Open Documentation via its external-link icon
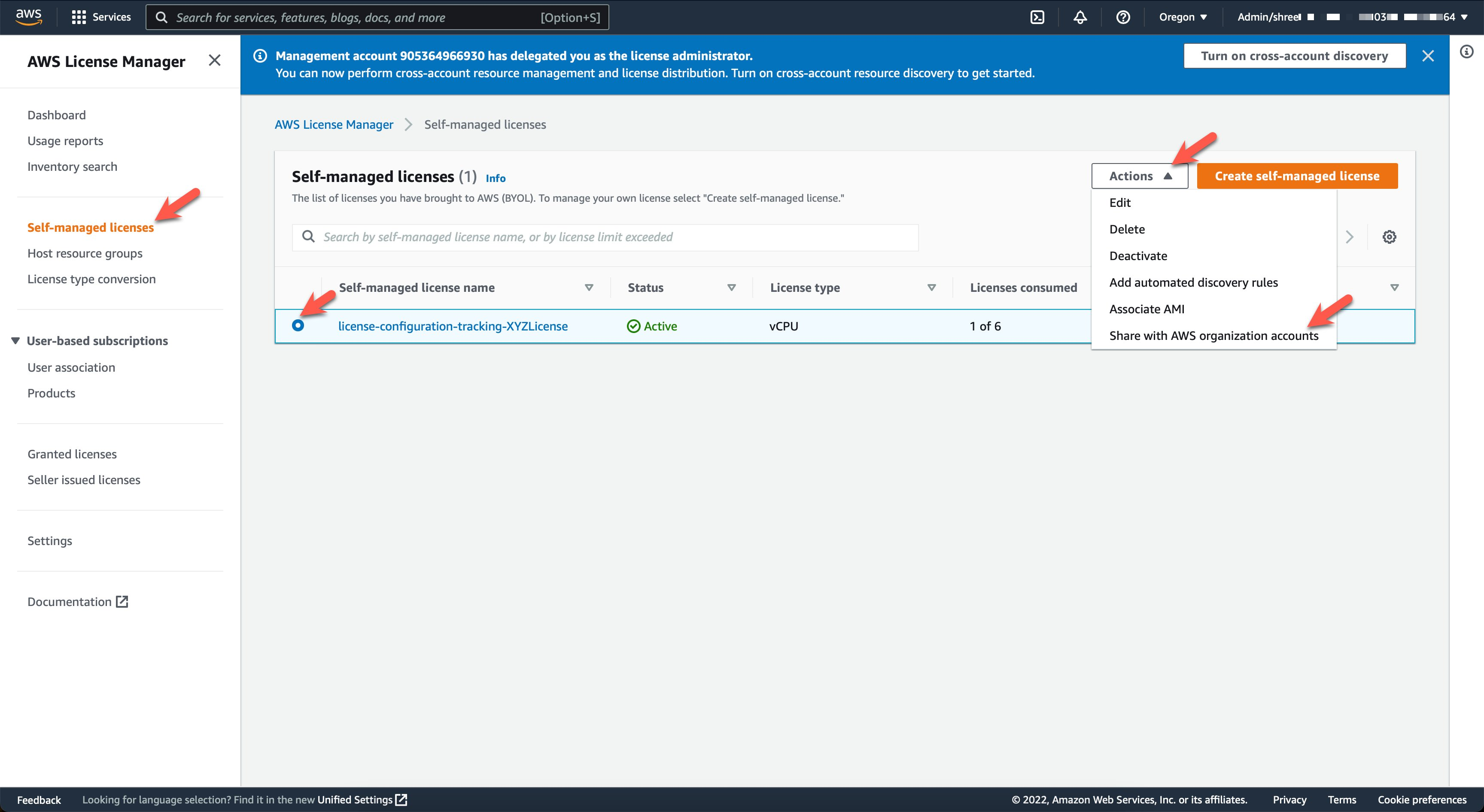Screen dimensions: 1484x812 (x=121, y=601)
